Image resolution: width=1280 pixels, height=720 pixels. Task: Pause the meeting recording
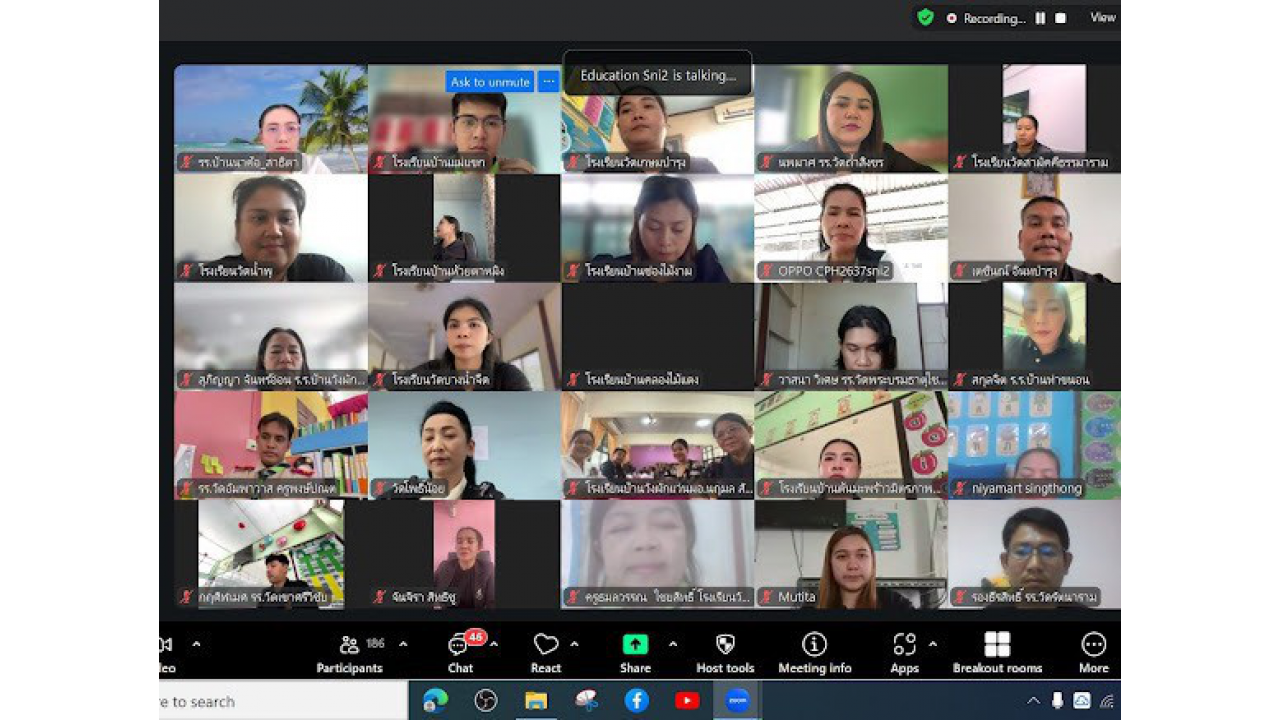(x=1040, y=18)
